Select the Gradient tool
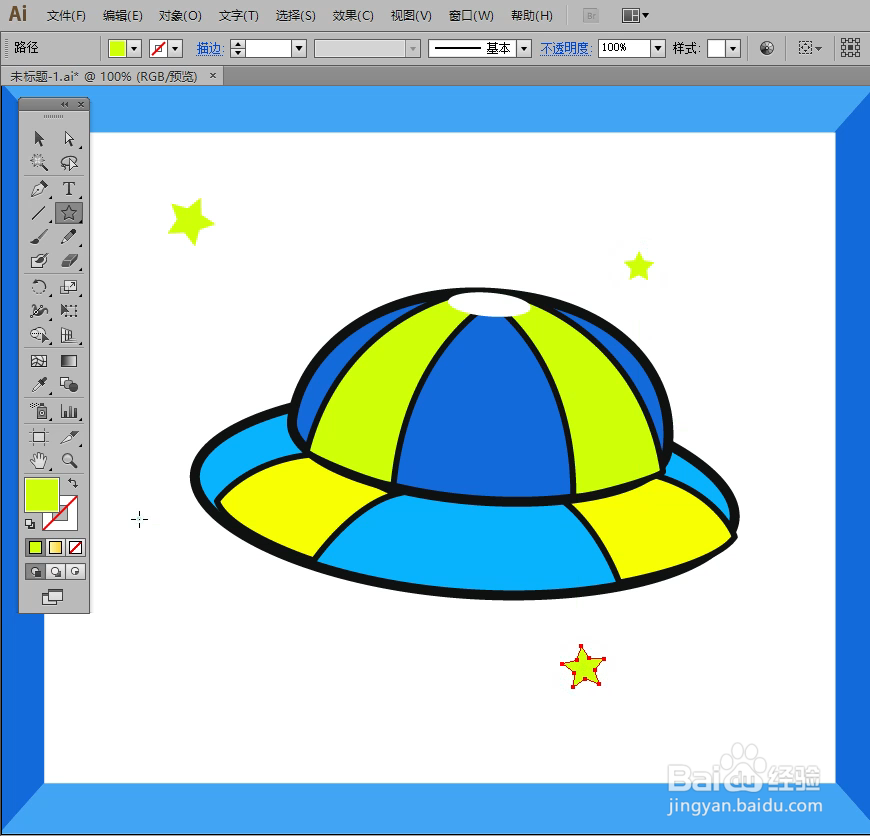 coord(69,361)
